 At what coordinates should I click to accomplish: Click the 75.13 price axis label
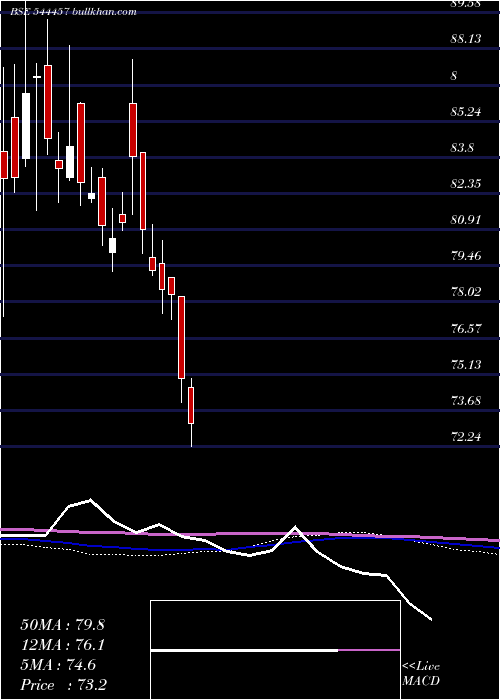coord(466,365)
